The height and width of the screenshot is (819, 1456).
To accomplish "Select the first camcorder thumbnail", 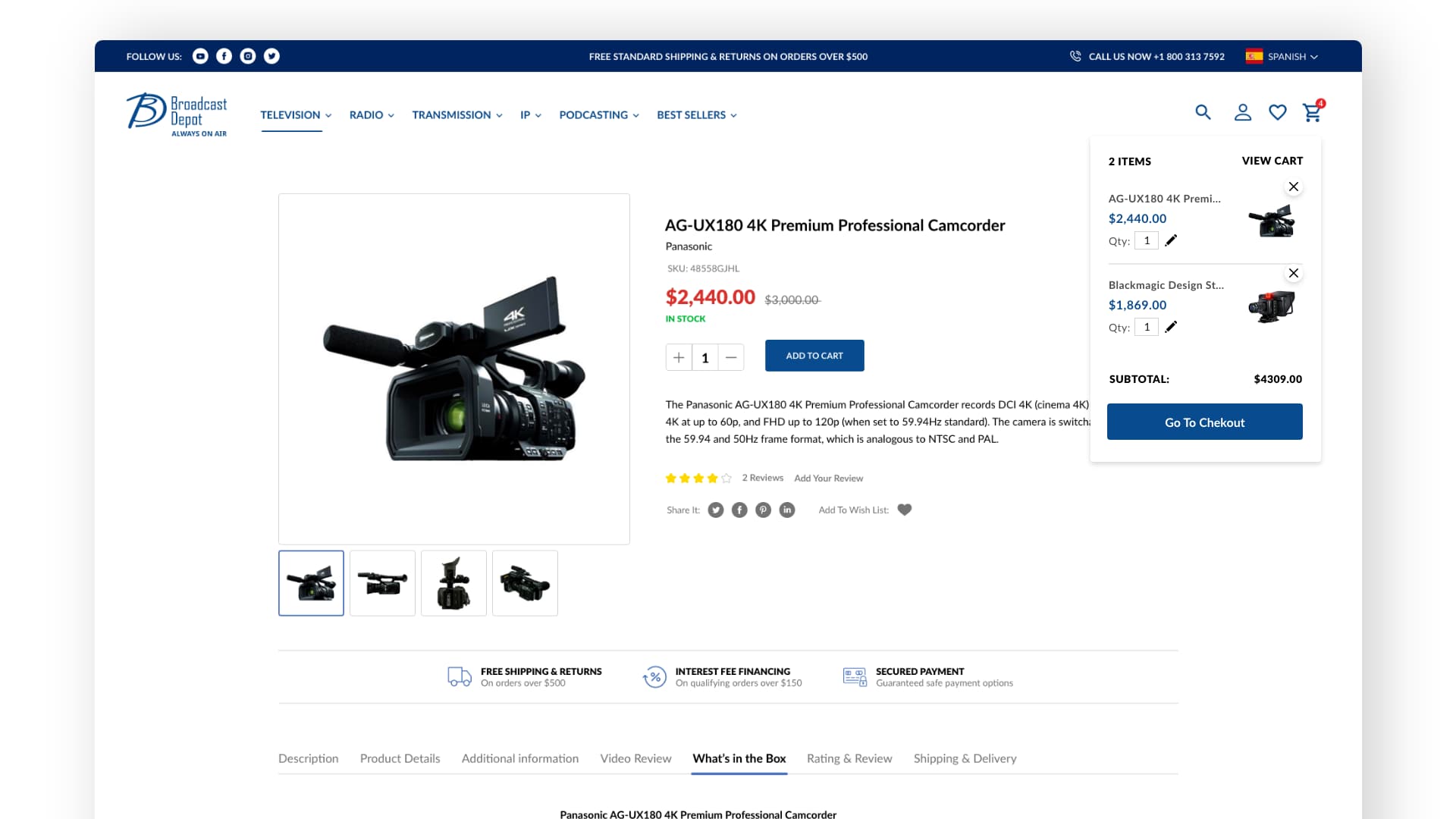I will (x=311, y=583).
